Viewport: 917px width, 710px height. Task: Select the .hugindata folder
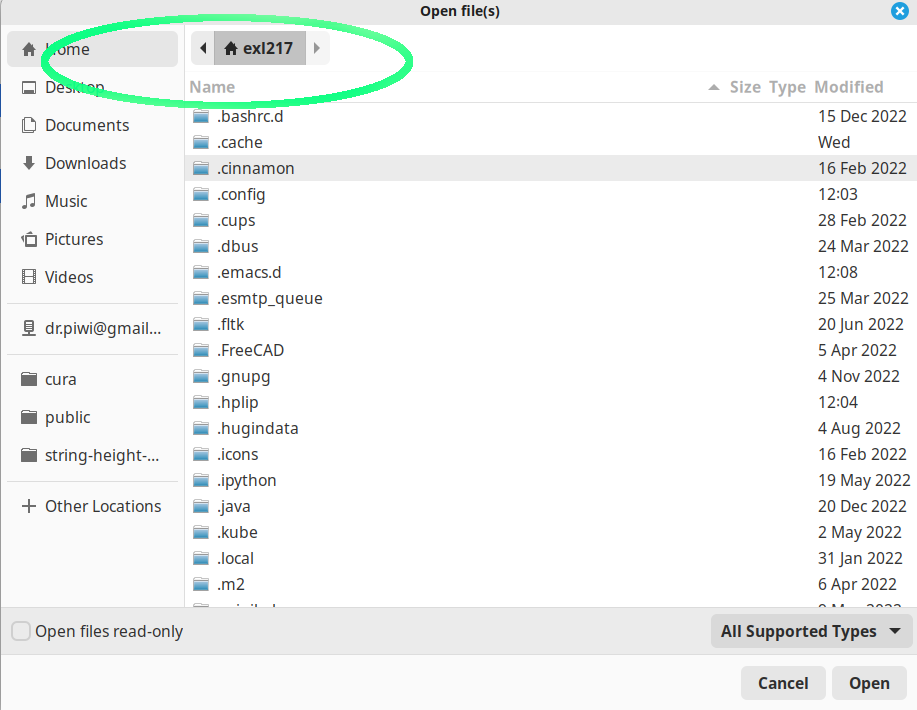pyautogui.click(x=550, y=428)
